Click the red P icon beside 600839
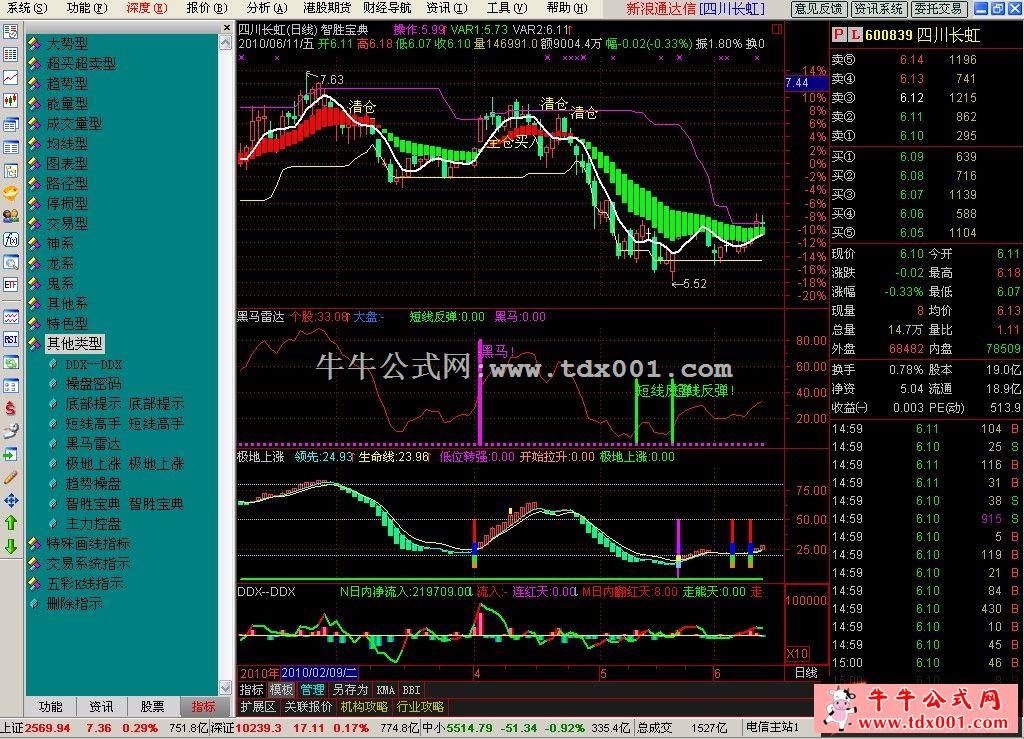This screenshot has height=739, width=1024. click(839, 35)
